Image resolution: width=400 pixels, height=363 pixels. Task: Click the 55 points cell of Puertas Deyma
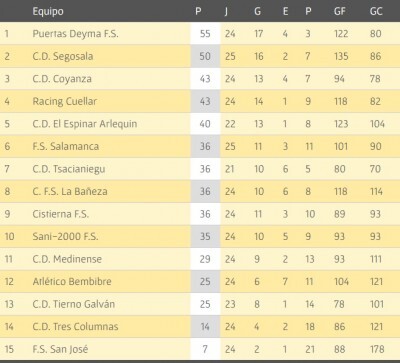pyautogui.click(x=205, y=34)
